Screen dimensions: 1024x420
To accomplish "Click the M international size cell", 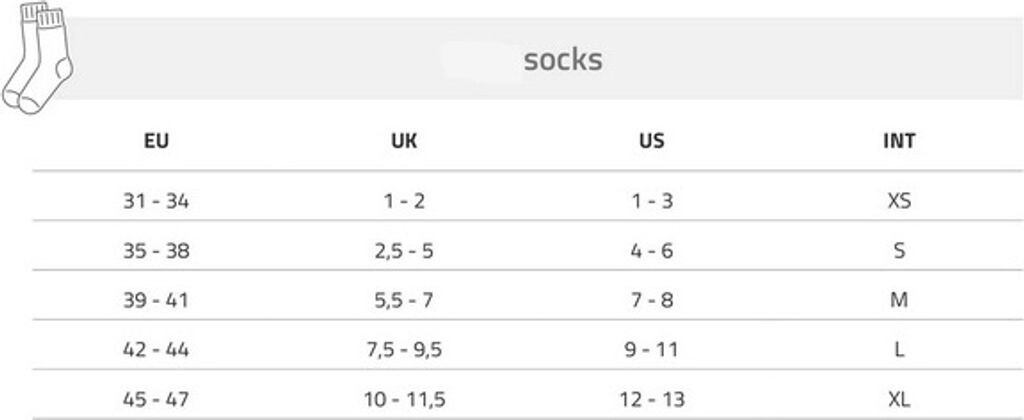I will click(x=899, y=300).
